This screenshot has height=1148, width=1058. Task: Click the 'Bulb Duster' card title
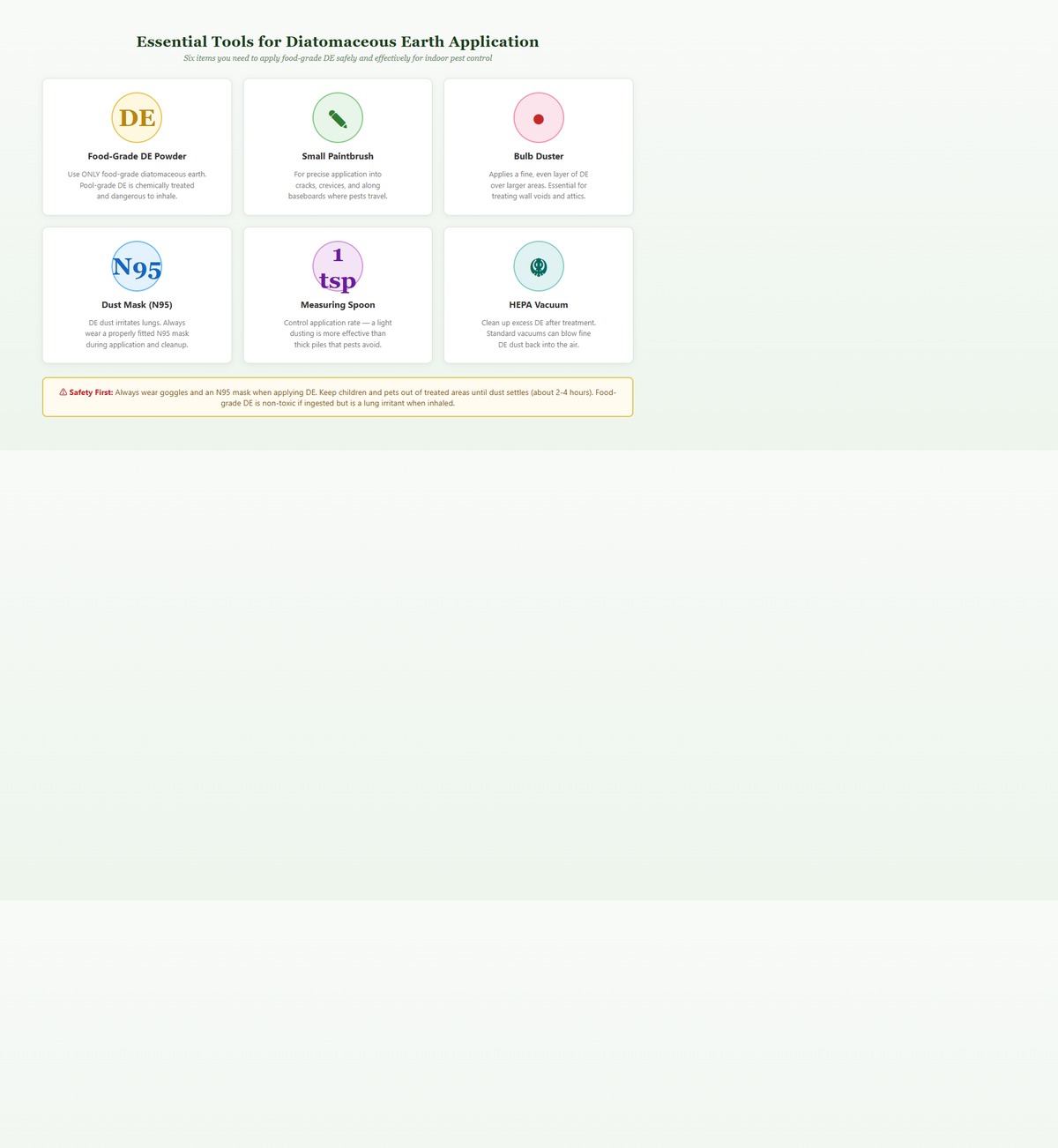539,156
